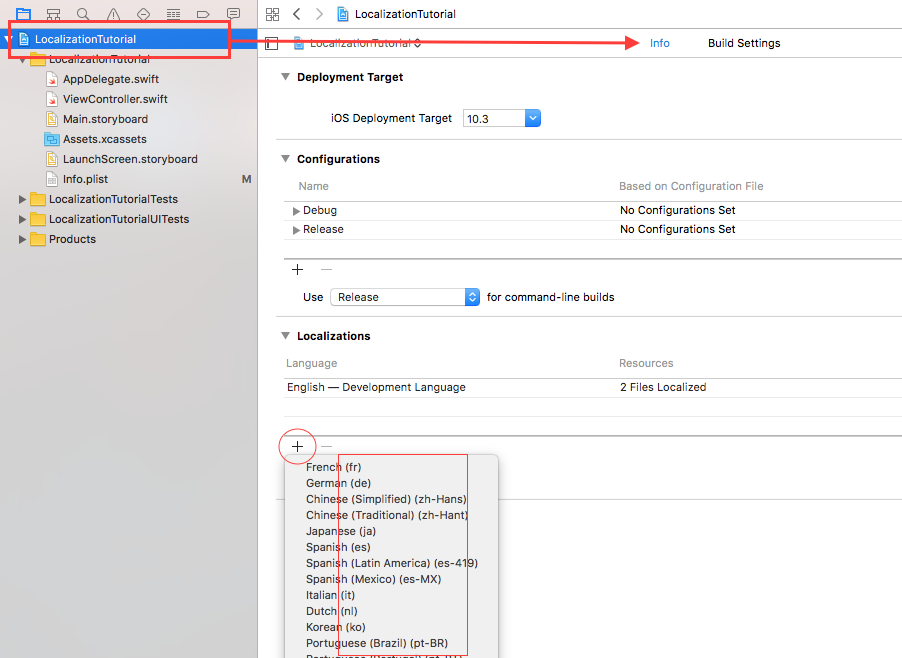Open LaunchScreen.storyboard in the navigator

[x=130, y=159]
